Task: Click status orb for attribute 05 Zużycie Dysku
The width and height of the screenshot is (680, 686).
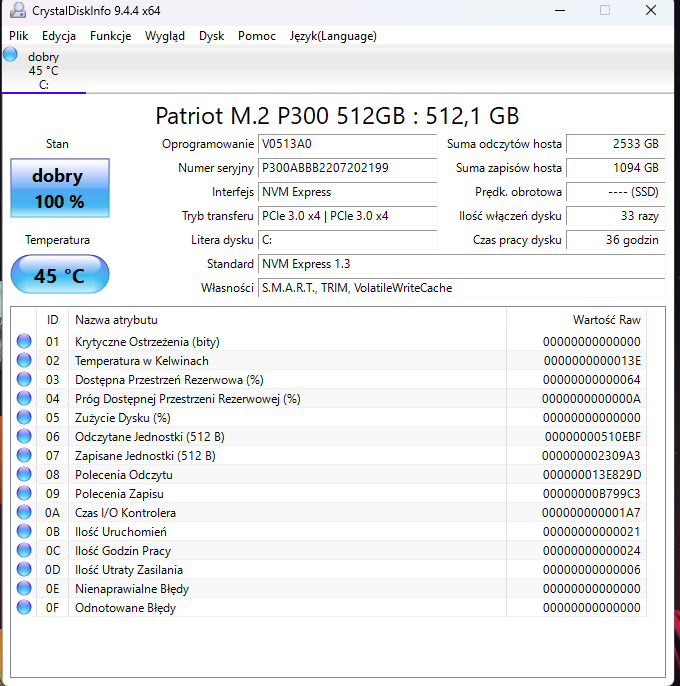Action: click(24, 417)
